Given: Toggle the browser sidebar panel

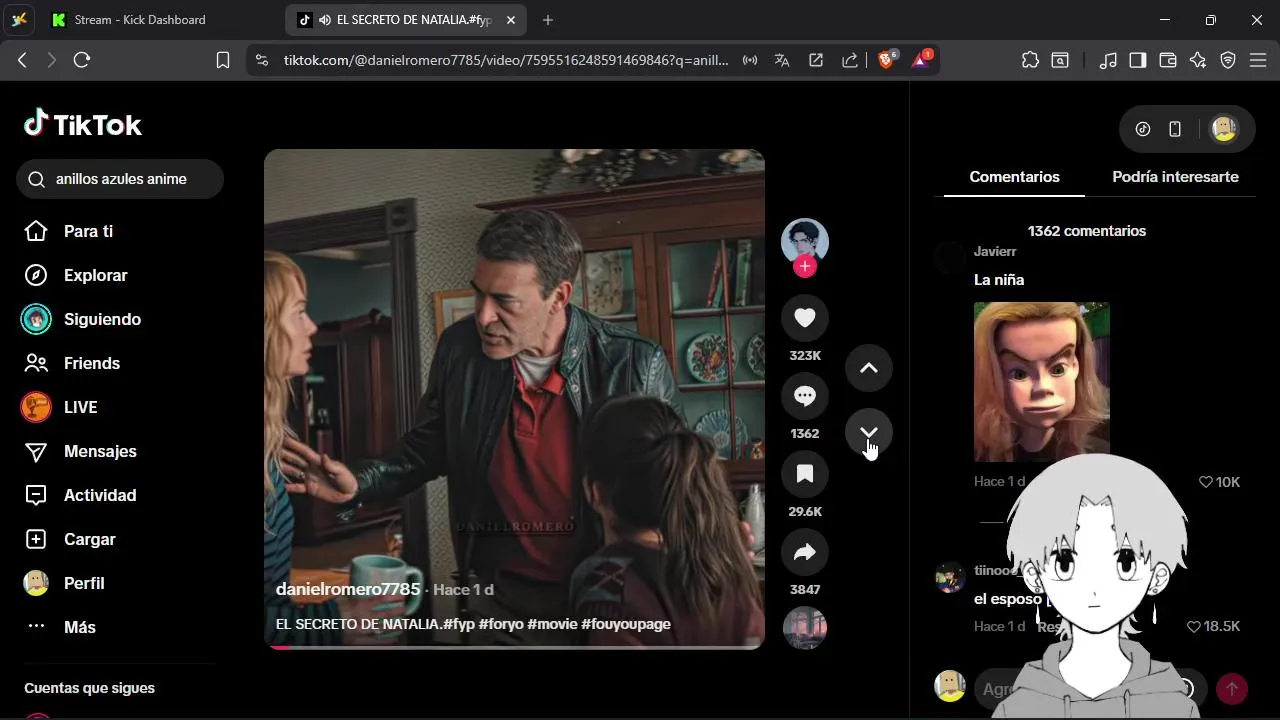Looking at the screenshot, I should [1137, 60].
